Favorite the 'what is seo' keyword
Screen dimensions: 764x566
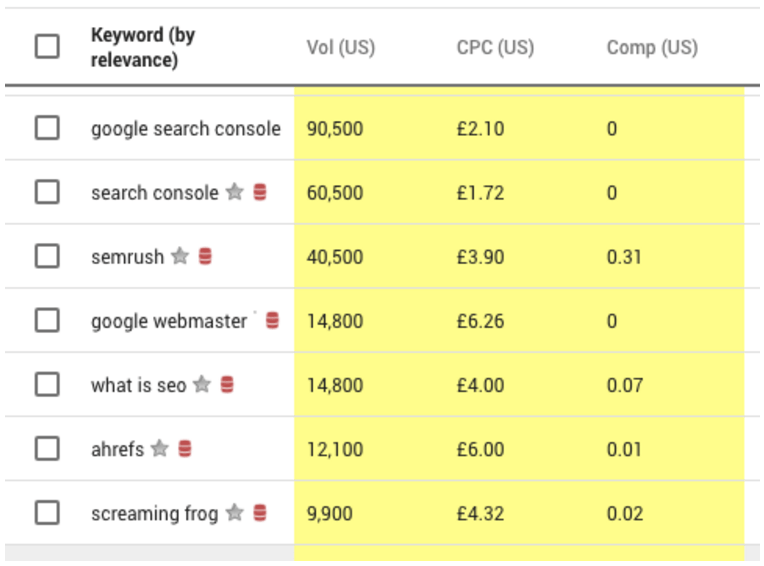pos(202,384)
